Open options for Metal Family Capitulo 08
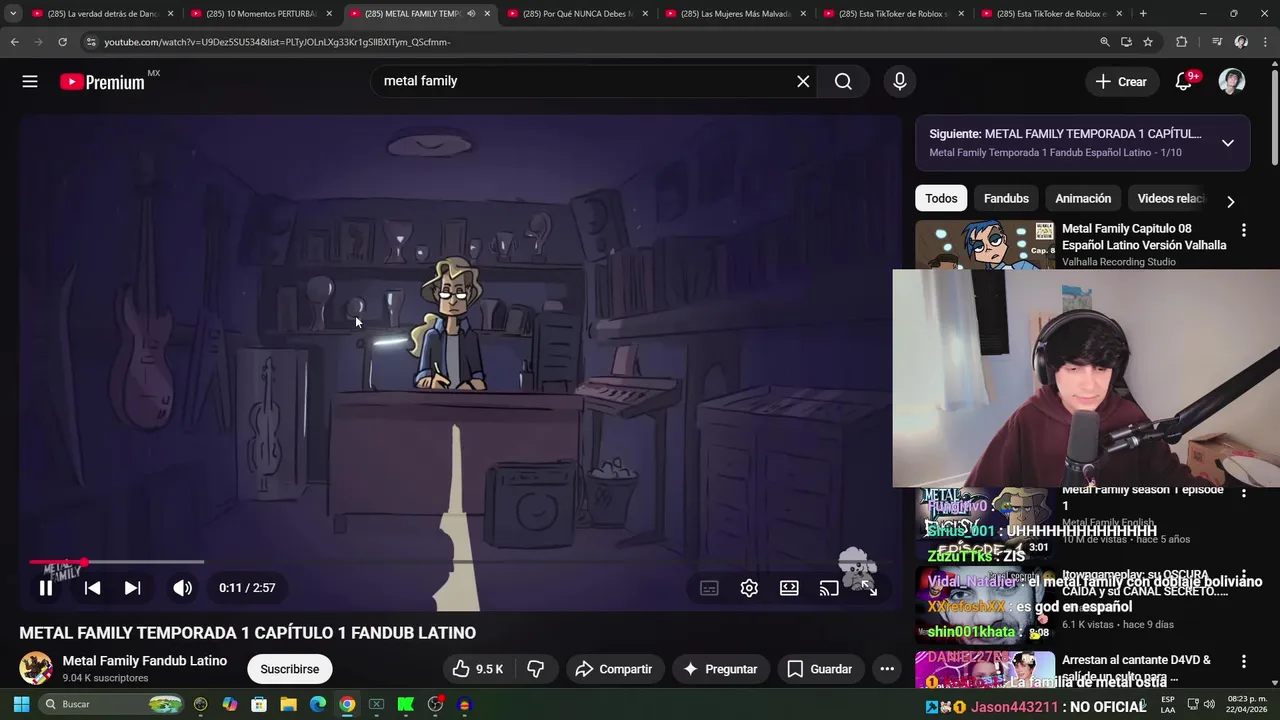Screen dimensions: 1280x720 pos(1244,230)
